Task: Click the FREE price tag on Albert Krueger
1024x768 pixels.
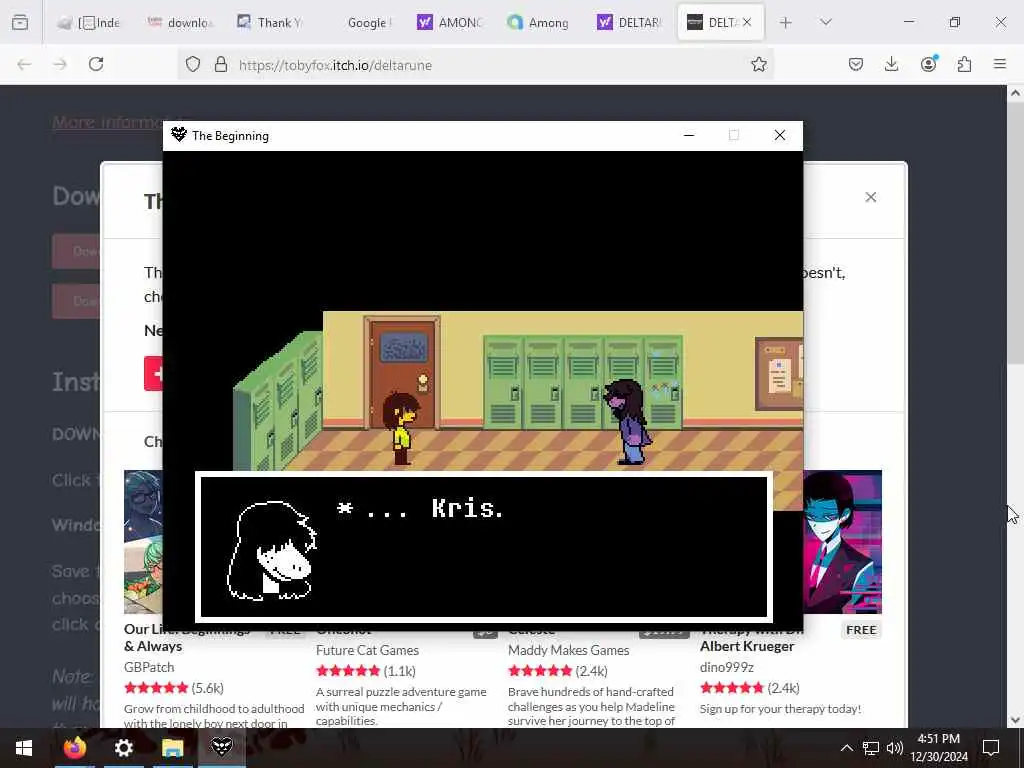Action: 861,630
